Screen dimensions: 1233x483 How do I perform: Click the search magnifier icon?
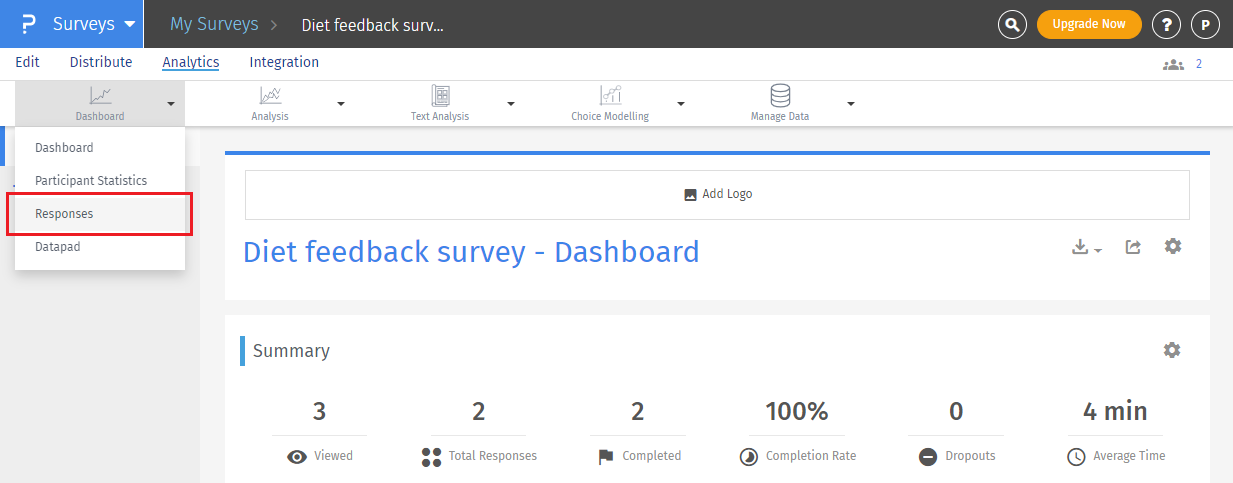1013,24
